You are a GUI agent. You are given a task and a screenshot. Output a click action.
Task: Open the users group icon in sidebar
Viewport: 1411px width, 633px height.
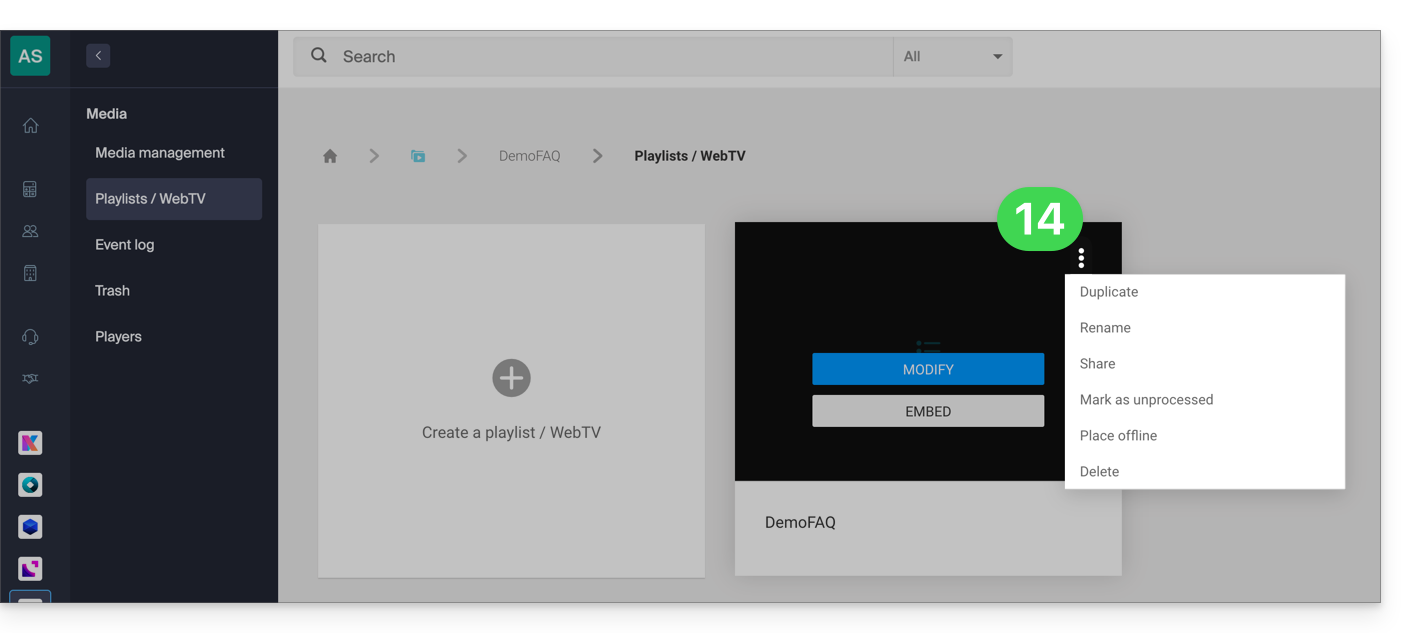coord(30,231)
